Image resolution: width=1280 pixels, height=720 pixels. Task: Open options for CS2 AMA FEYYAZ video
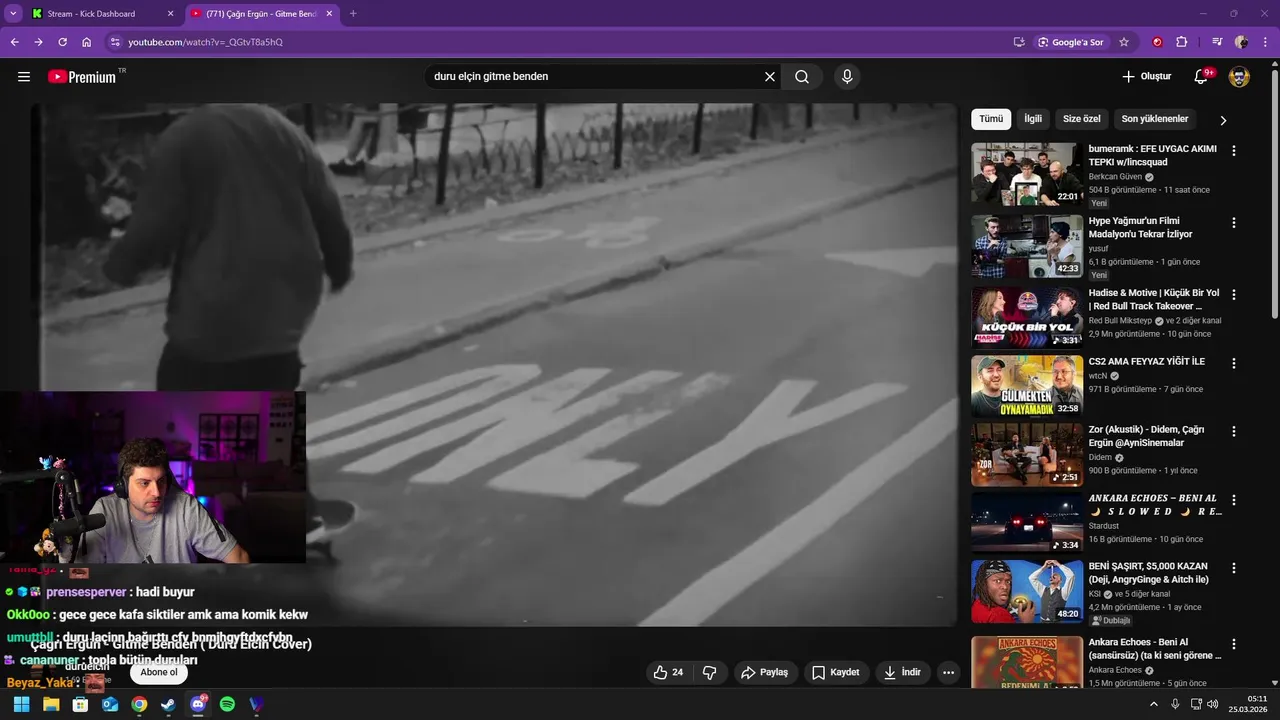pos(1233,363)
